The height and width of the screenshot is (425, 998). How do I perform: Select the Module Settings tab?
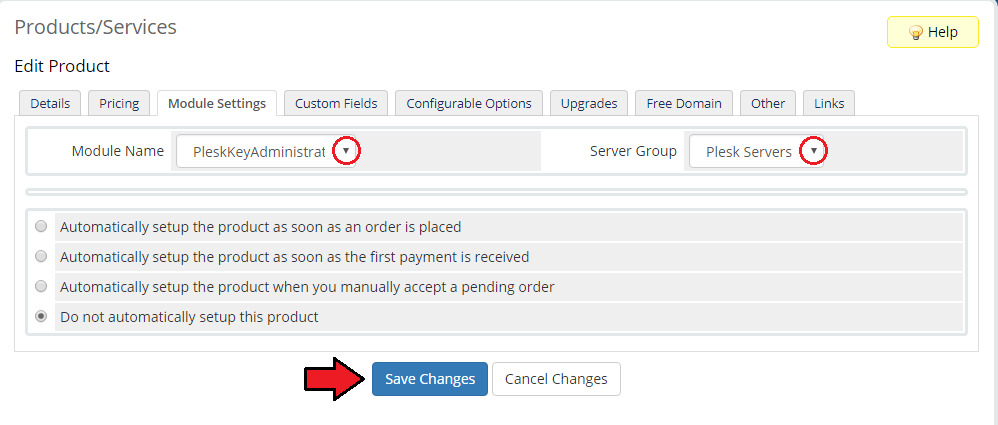coord(217,103)
